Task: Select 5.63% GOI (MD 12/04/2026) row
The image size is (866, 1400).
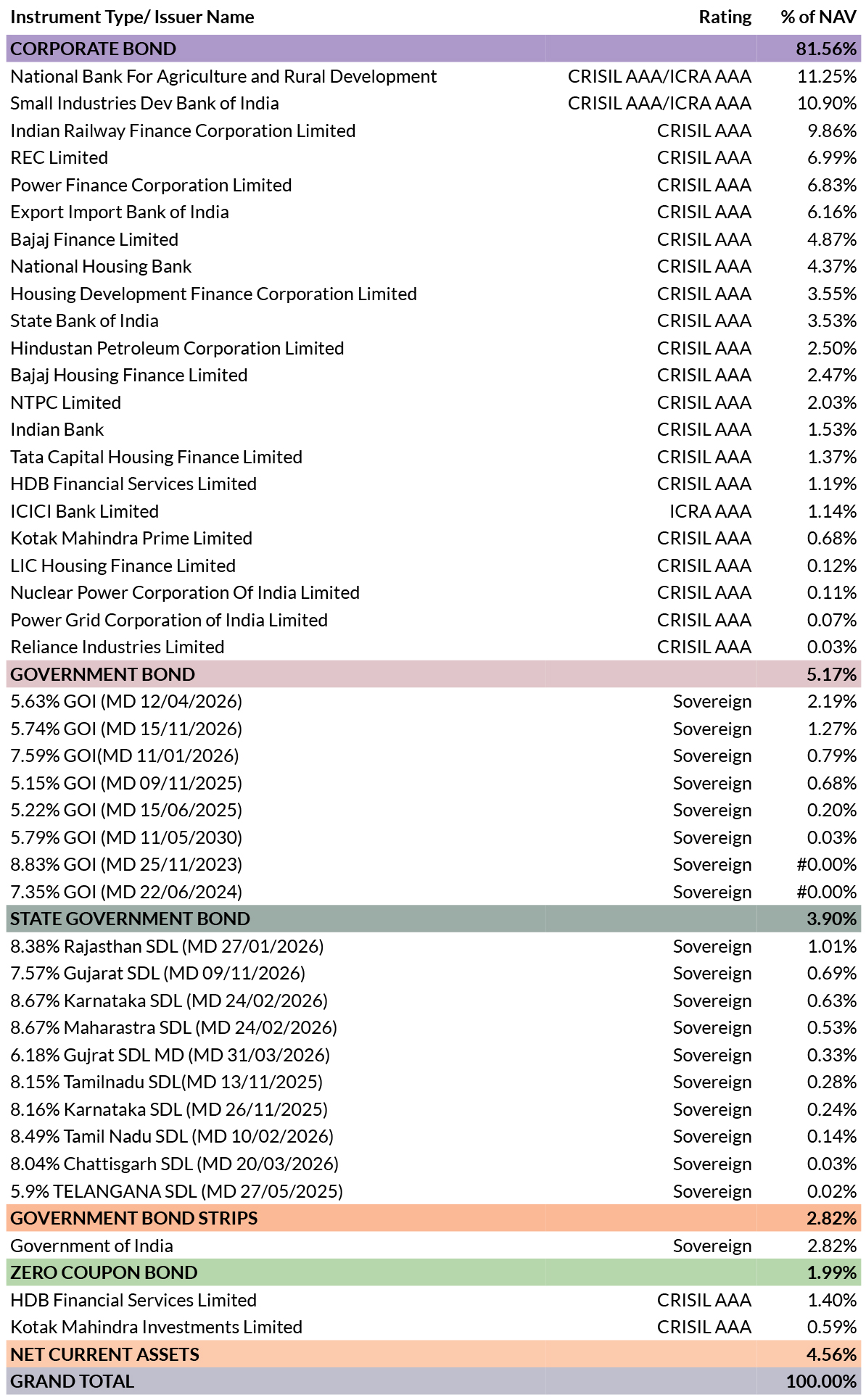Action: click(433, 701)
